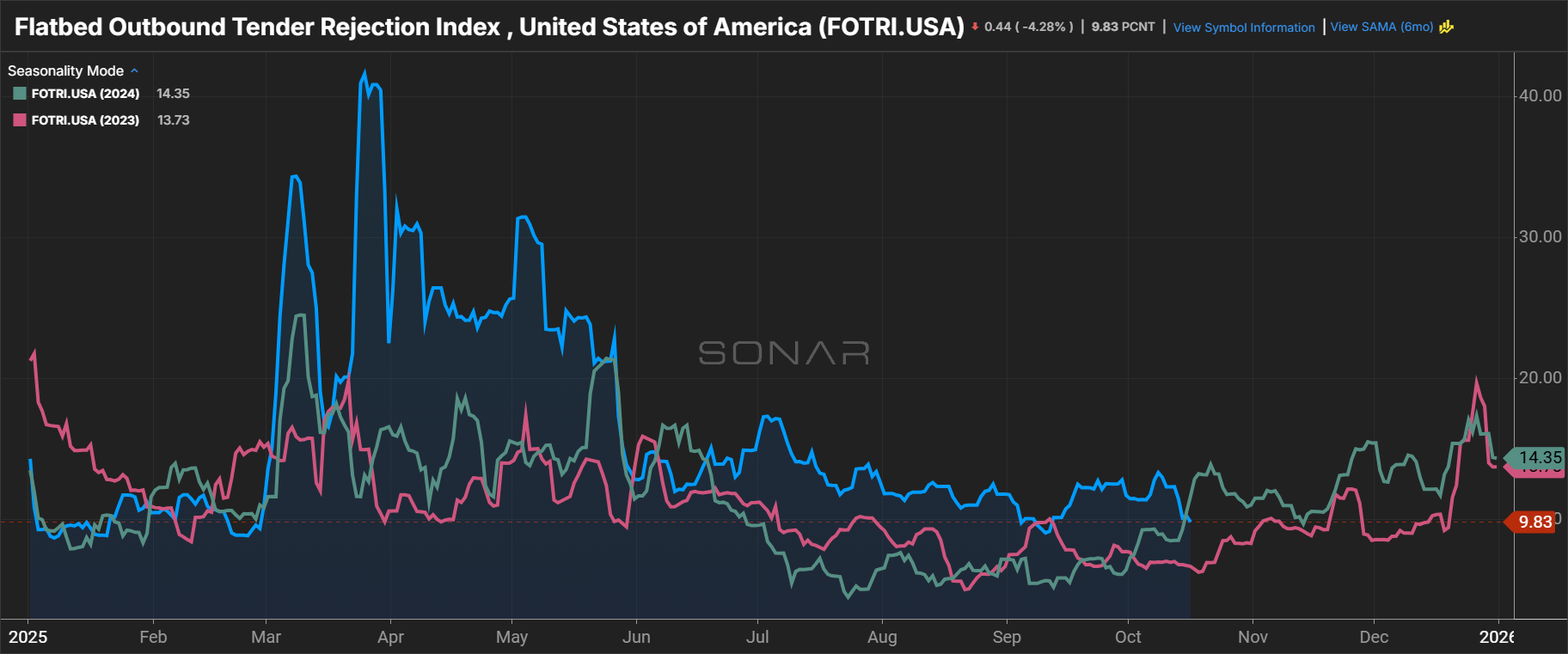Viewport: 1568px width, 654px height.
Task: Open View Symbol Information link
Action: pyautogui.click(x=1243, y=28)
